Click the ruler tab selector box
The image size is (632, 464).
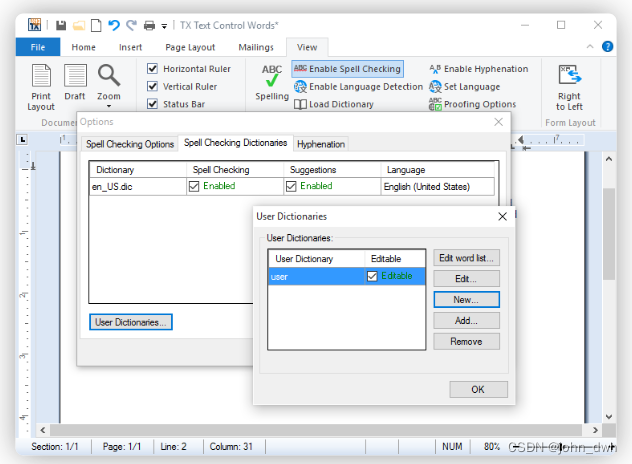[x=23, y=140]
